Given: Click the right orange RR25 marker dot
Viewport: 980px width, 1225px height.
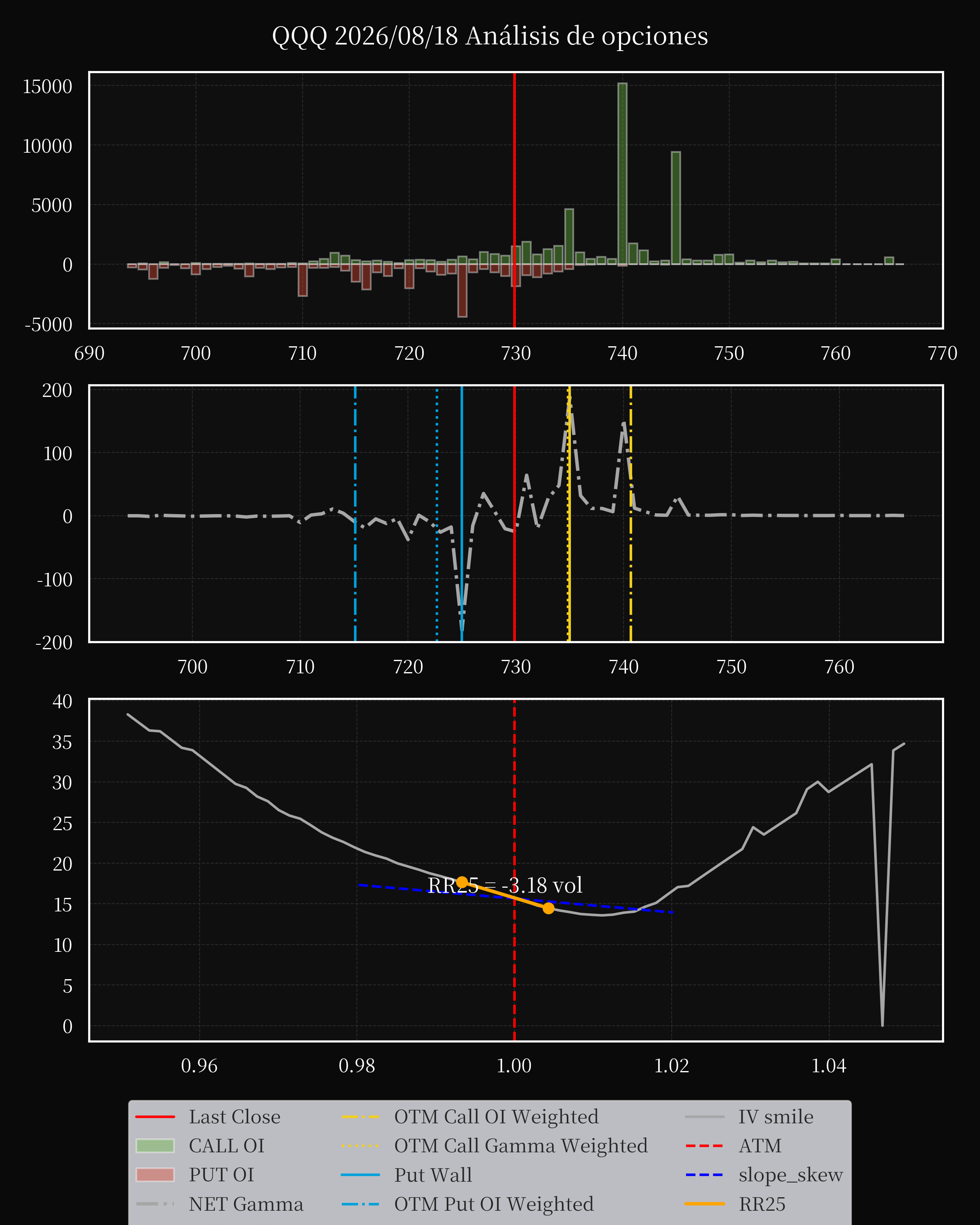Looking at the screenshot, I should pyautogui.click(x=548, y=908).
